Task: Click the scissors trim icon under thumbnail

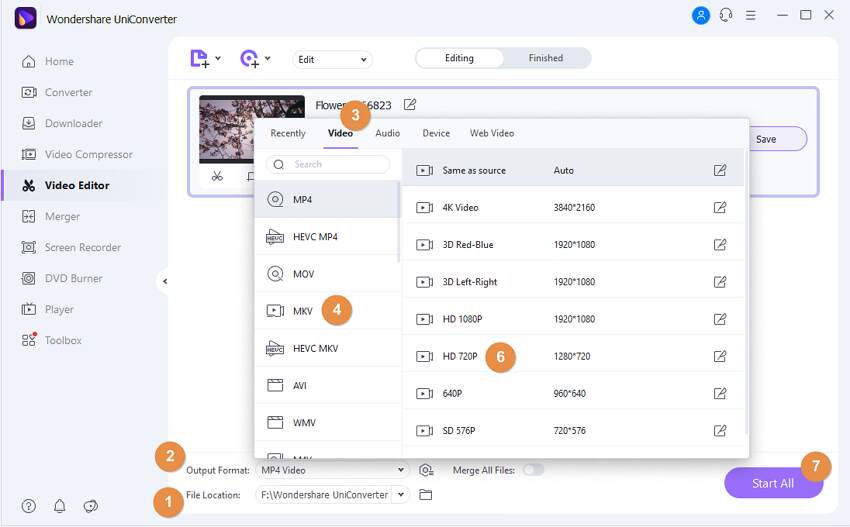Action: [x=217, y=176]
